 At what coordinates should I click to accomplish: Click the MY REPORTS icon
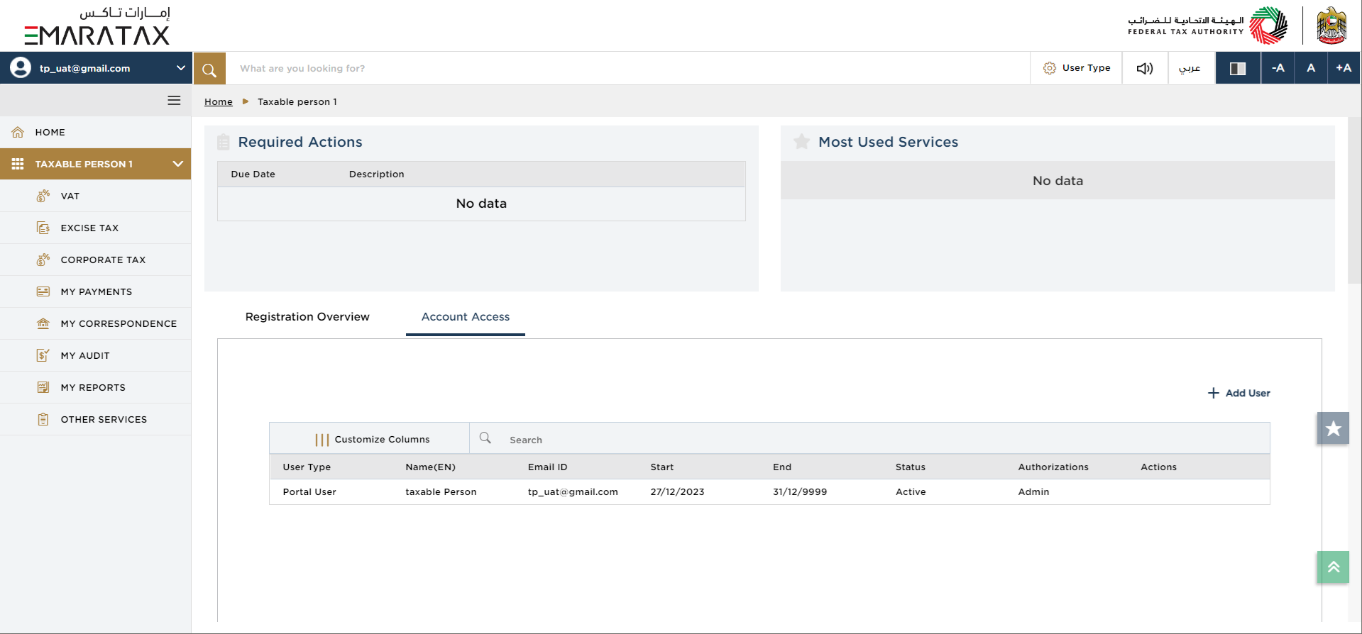pos(43,388)
